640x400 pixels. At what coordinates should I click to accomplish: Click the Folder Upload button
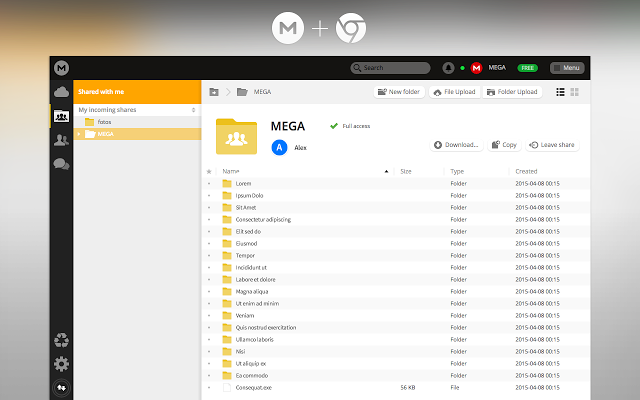point(512,92)
